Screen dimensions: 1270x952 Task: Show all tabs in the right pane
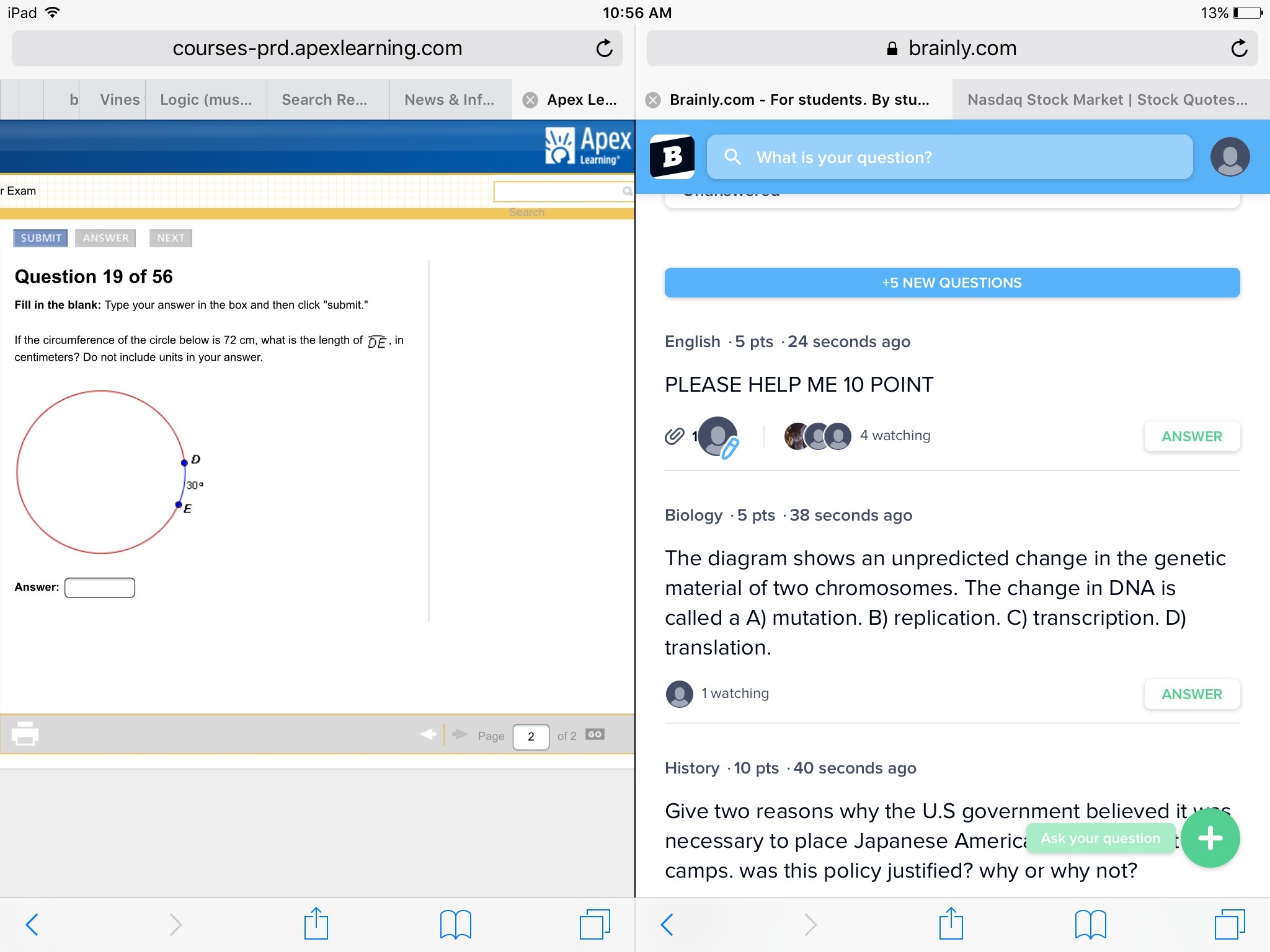click(x=1229, y=925)
